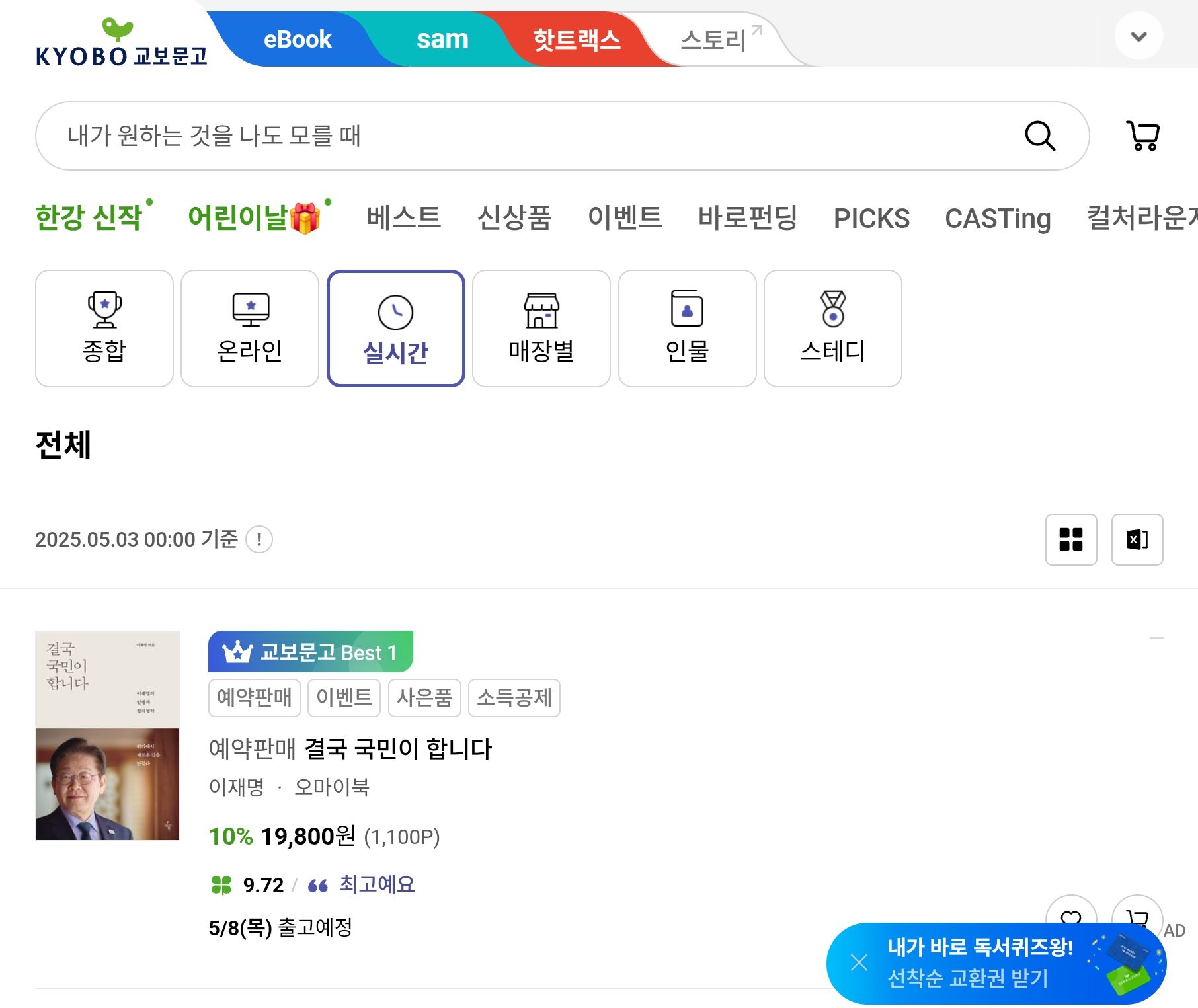The width and height of the screenshot is (1198, 1008).
Task: Click the 9.72 clover rating
Action: pos(247,884)
